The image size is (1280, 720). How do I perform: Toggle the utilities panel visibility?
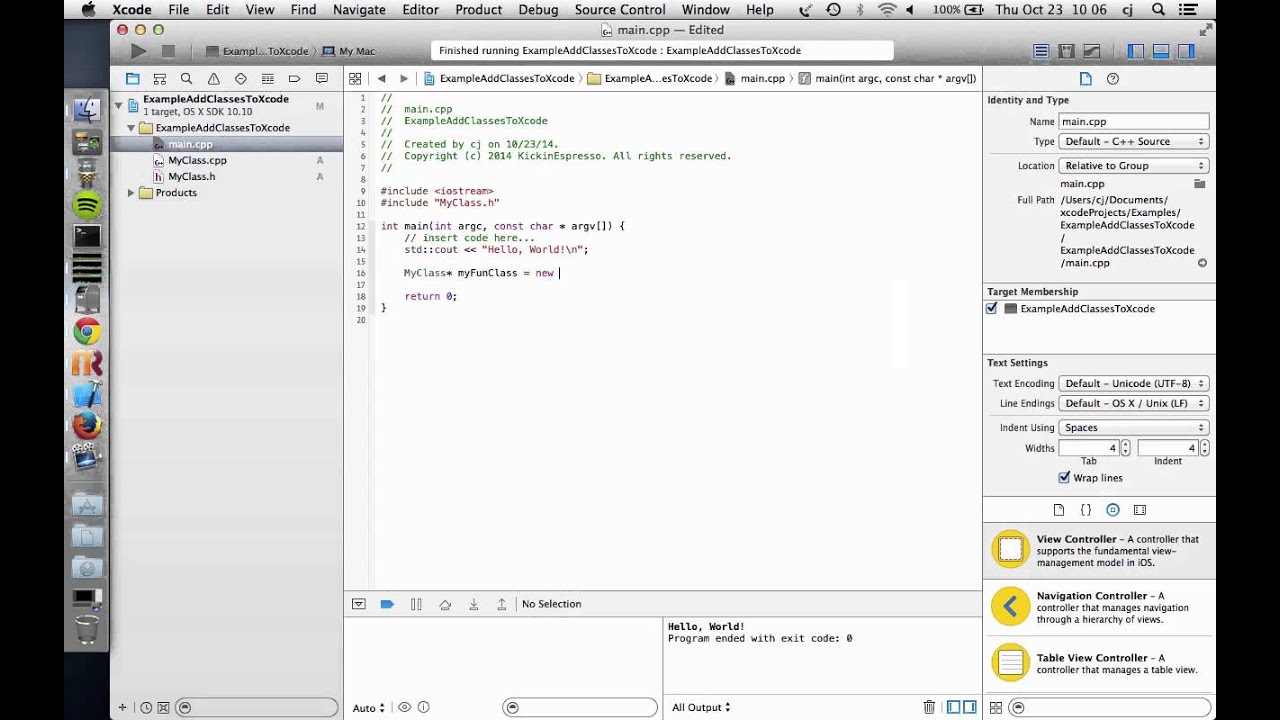pos(1186,51)
